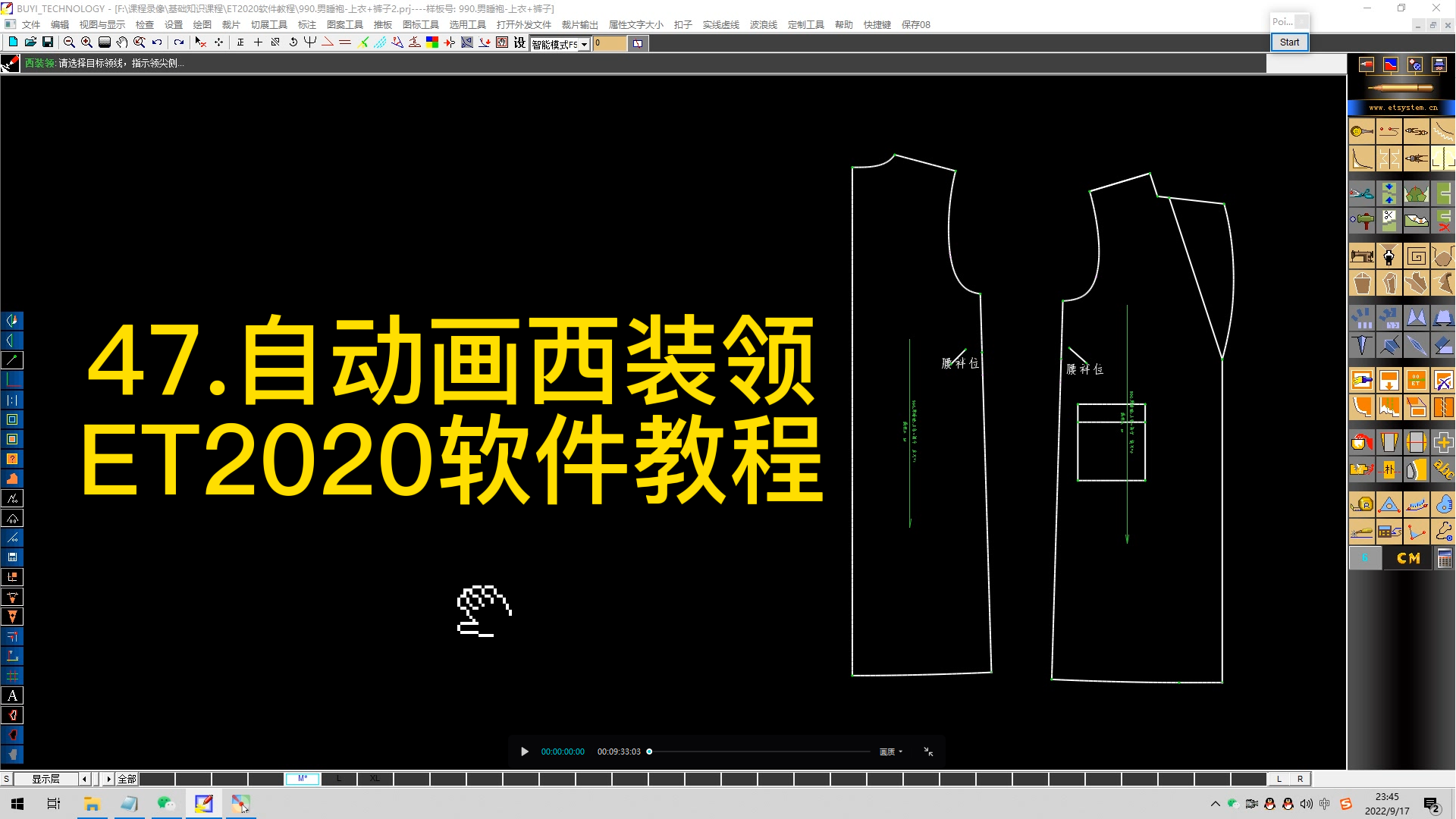Select the M* size tab
This screenshot has width=1456, height=819.
click(303, 779)
